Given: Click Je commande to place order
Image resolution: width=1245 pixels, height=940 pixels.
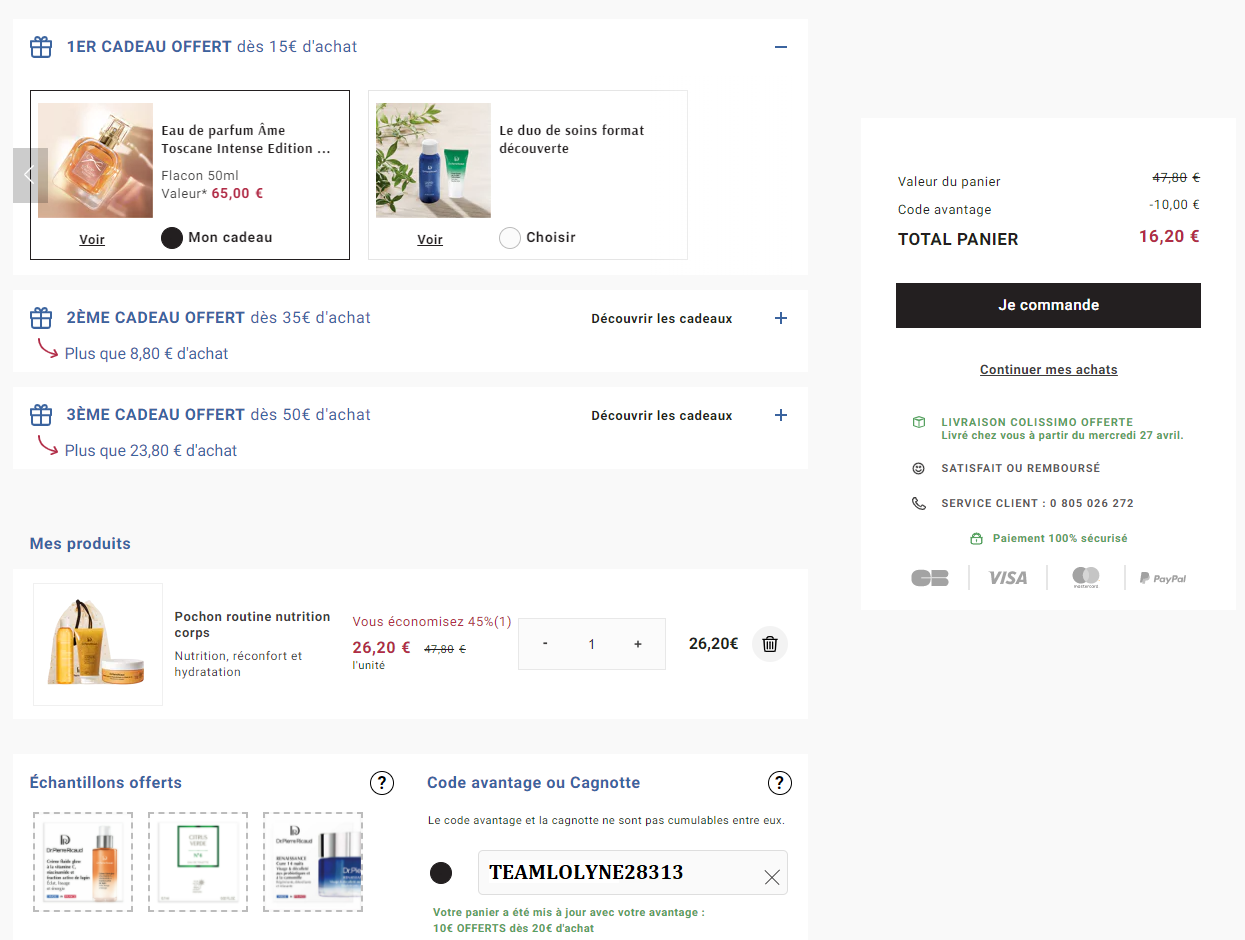Looking at the screenshot, I should point(1048,306).
